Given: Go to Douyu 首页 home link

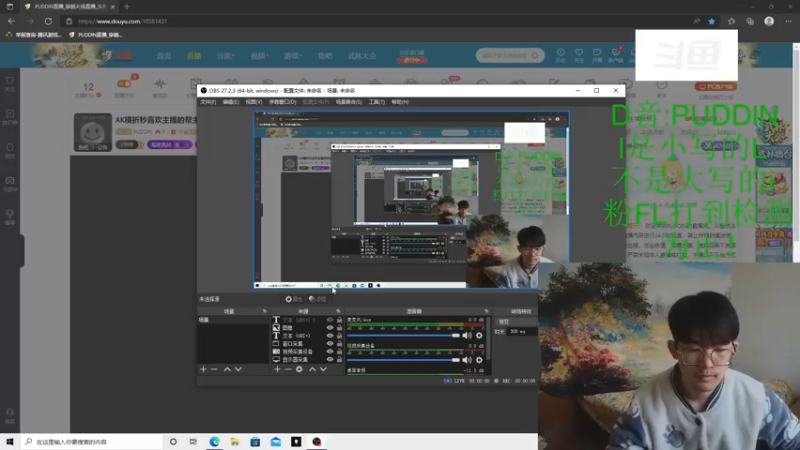Looking at the screenshot, I should click(x=164, y=56).
